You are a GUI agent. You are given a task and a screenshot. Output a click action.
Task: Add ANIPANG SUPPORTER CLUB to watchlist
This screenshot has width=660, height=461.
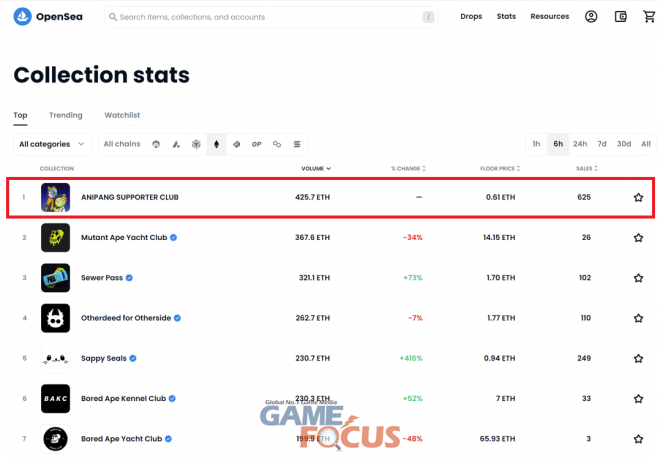tap(638, 197)
